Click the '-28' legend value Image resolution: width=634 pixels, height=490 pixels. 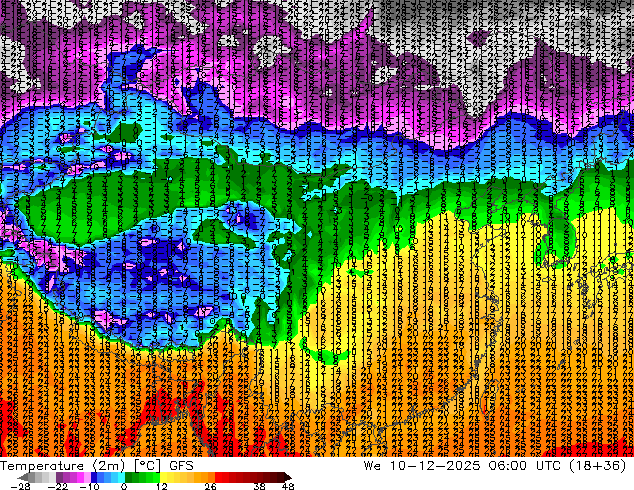click(x=20, y=486)
